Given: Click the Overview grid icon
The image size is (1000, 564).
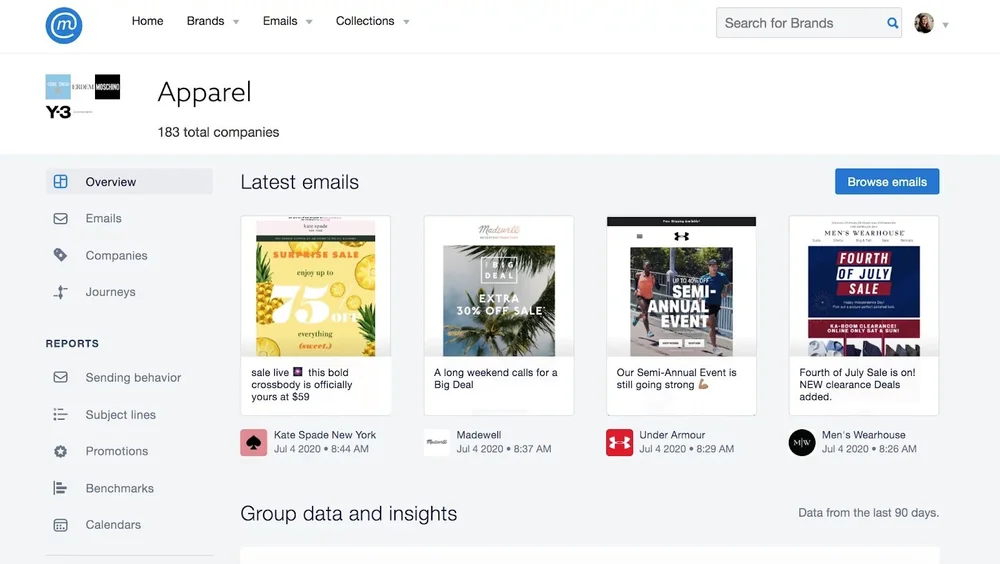Looking at the screenshot, I should (x=61, y=181).
